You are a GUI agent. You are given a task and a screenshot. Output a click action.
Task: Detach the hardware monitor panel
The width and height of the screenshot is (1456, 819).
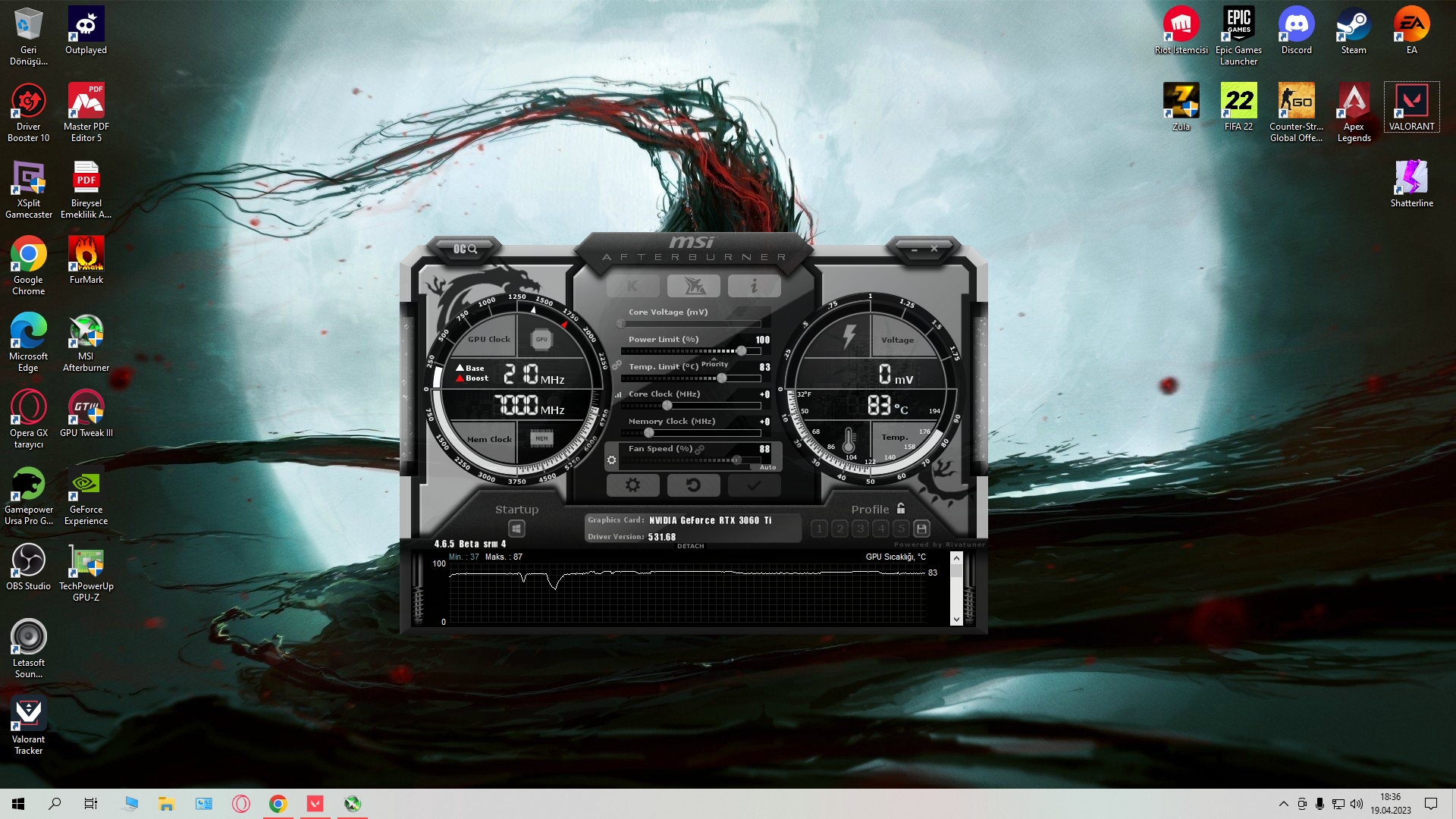point(690,546)
